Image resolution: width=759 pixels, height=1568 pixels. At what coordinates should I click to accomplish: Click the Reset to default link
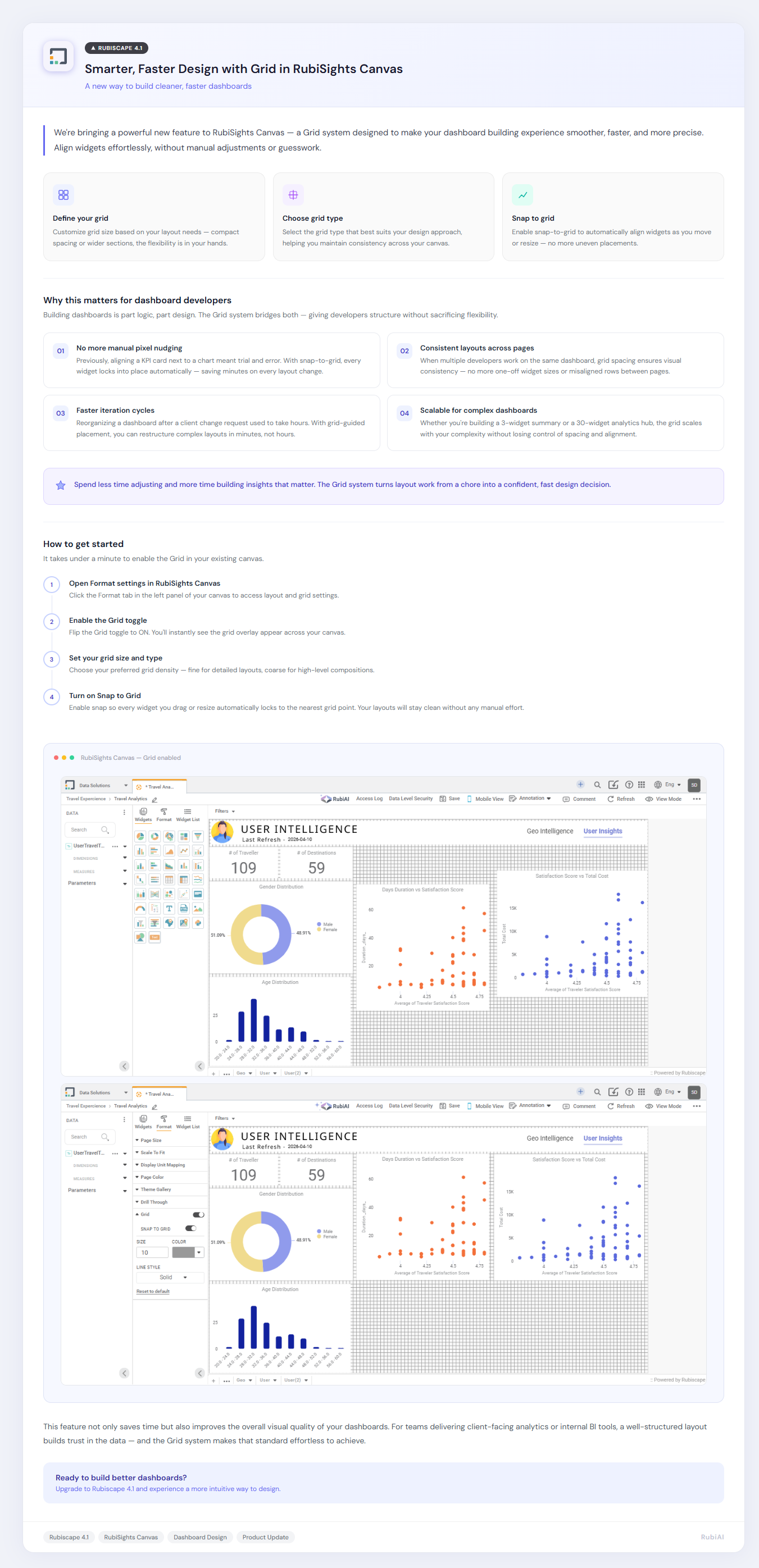(153, 1291)
